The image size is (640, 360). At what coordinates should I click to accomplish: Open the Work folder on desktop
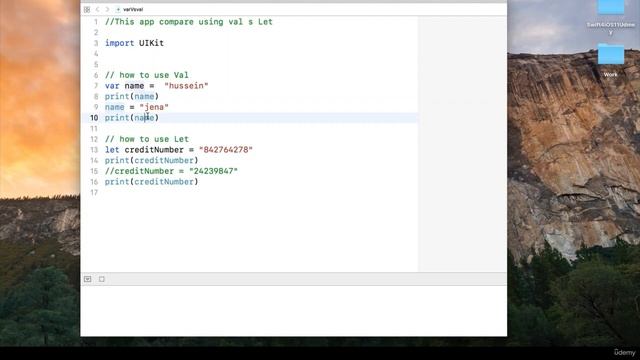click(x=611, y=60)
